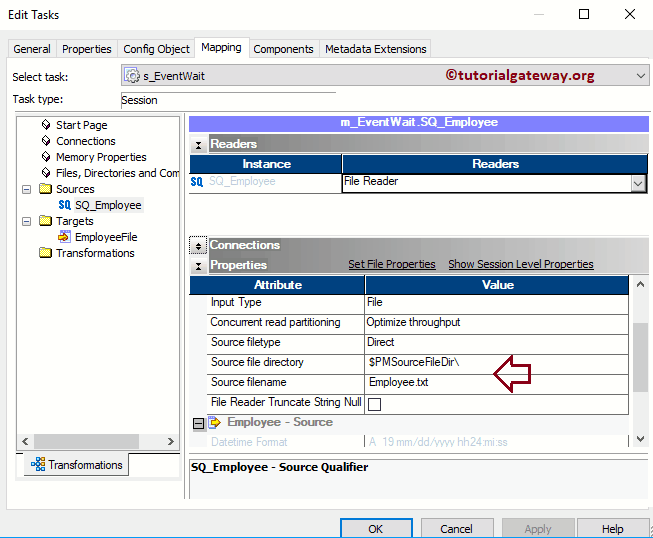The height and width of the screenshot is (538, 653).
Task: Click Optimize throughput value cell
Action: pyautogui.click(x=496, y=322)
